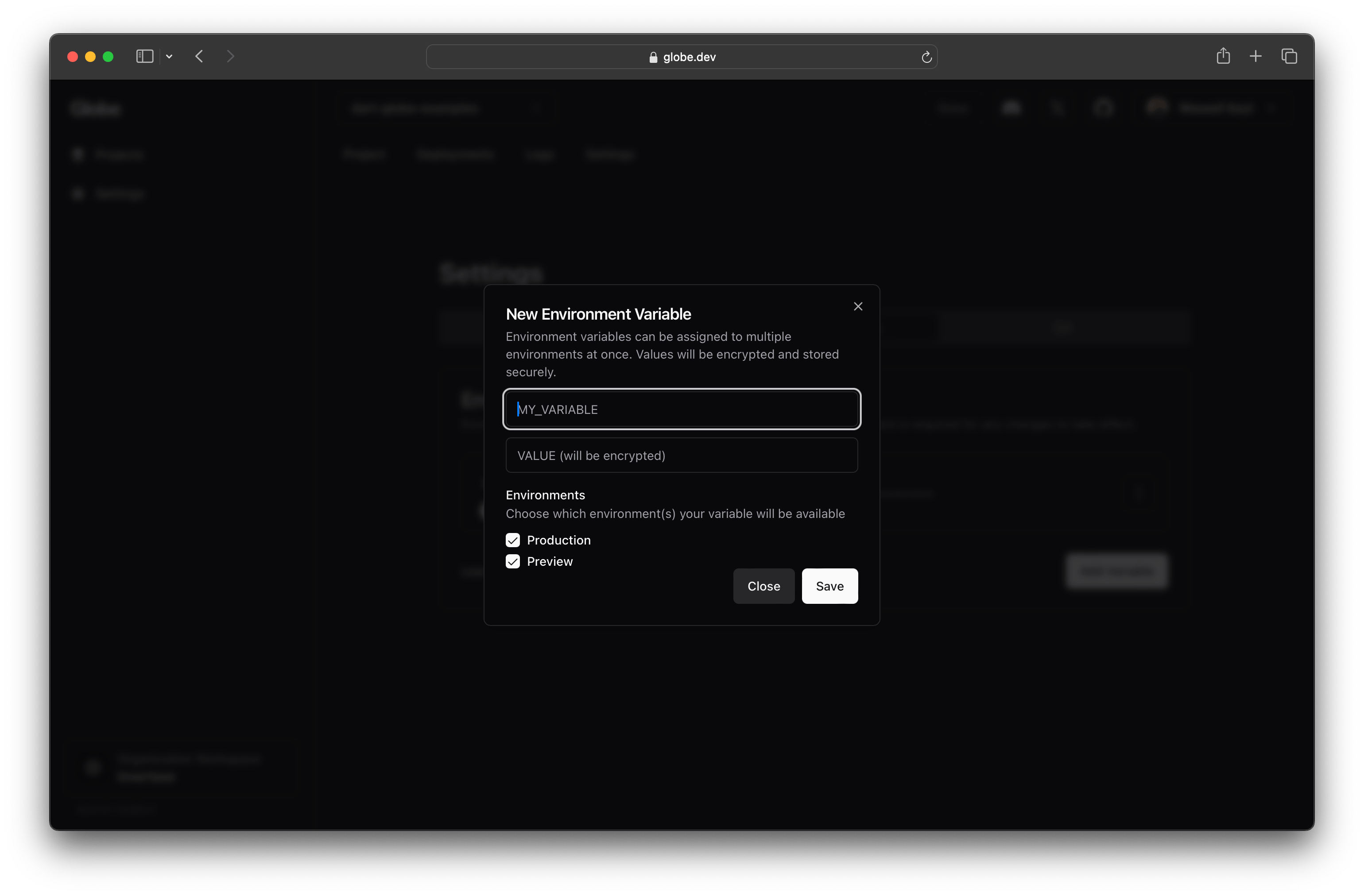This screenshot has height=896, width=1364.
Task: Dismiss the dialog with the X icon
Action: (x=858, y=306)
